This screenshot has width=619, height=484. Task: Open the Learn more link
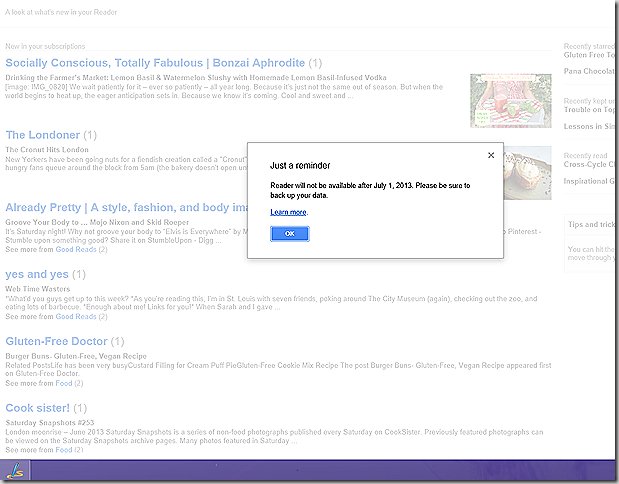288,212
